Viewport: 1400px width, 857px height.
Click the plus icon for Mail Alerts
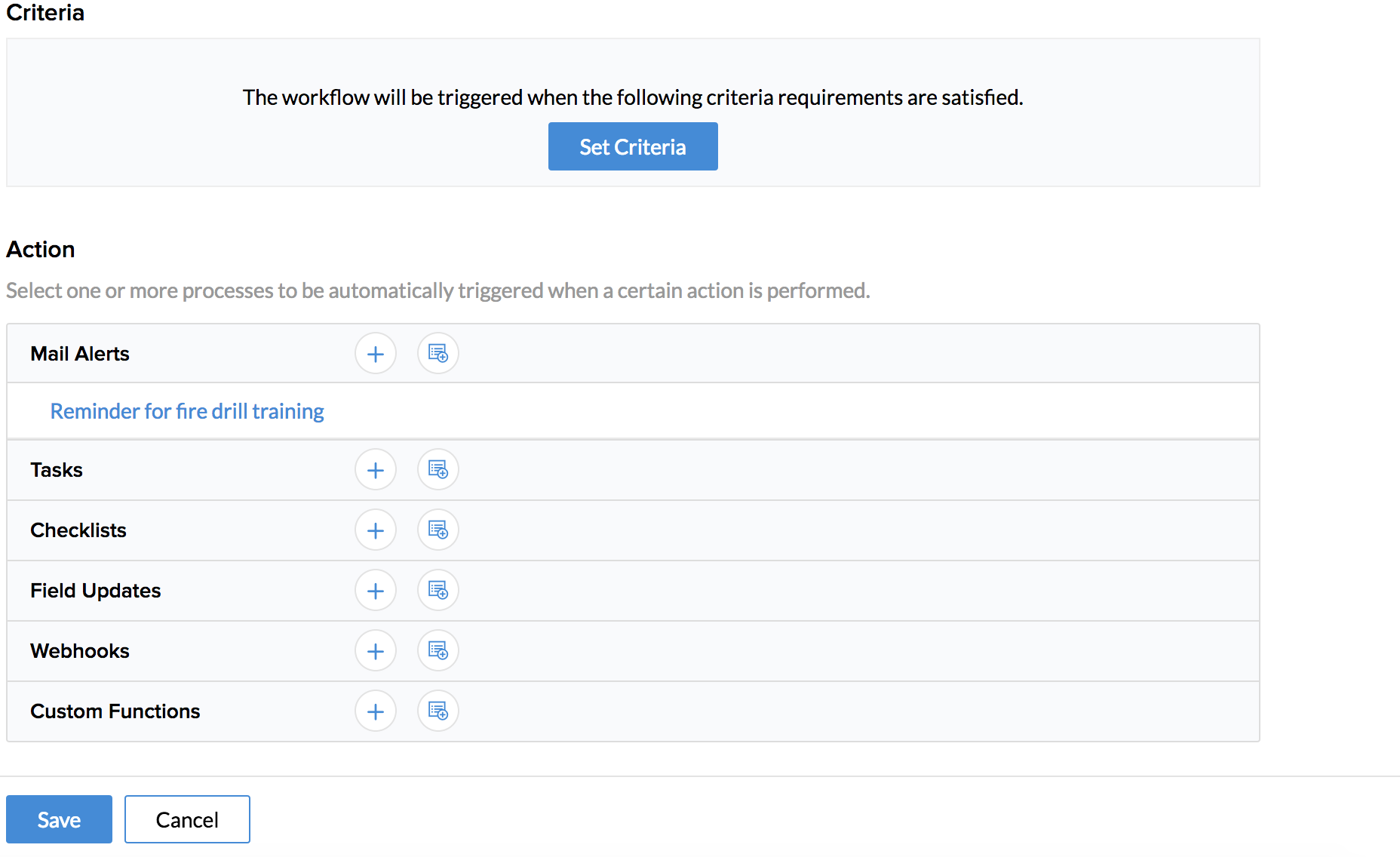[x=376, y=354]
